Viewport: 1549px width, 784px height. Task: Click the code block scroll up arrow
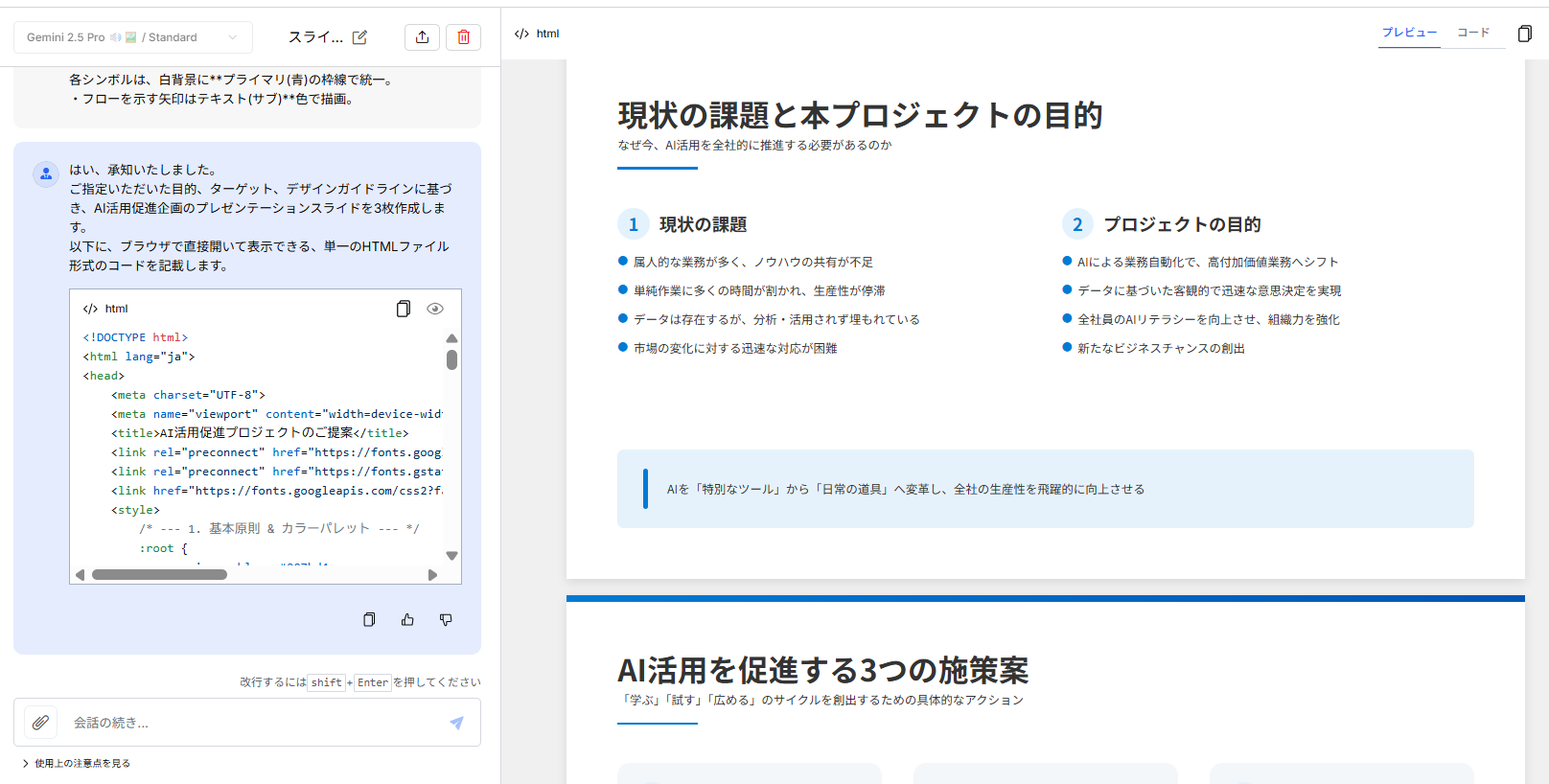coord(451,338)
